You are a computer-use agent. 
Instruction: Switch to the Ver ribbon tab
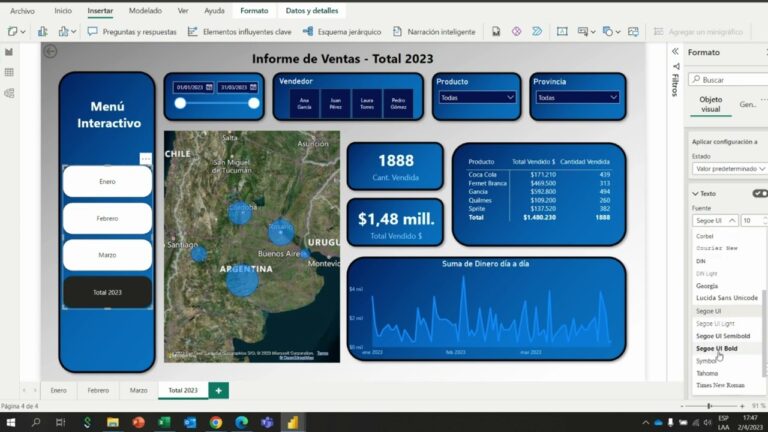point(183,10)
